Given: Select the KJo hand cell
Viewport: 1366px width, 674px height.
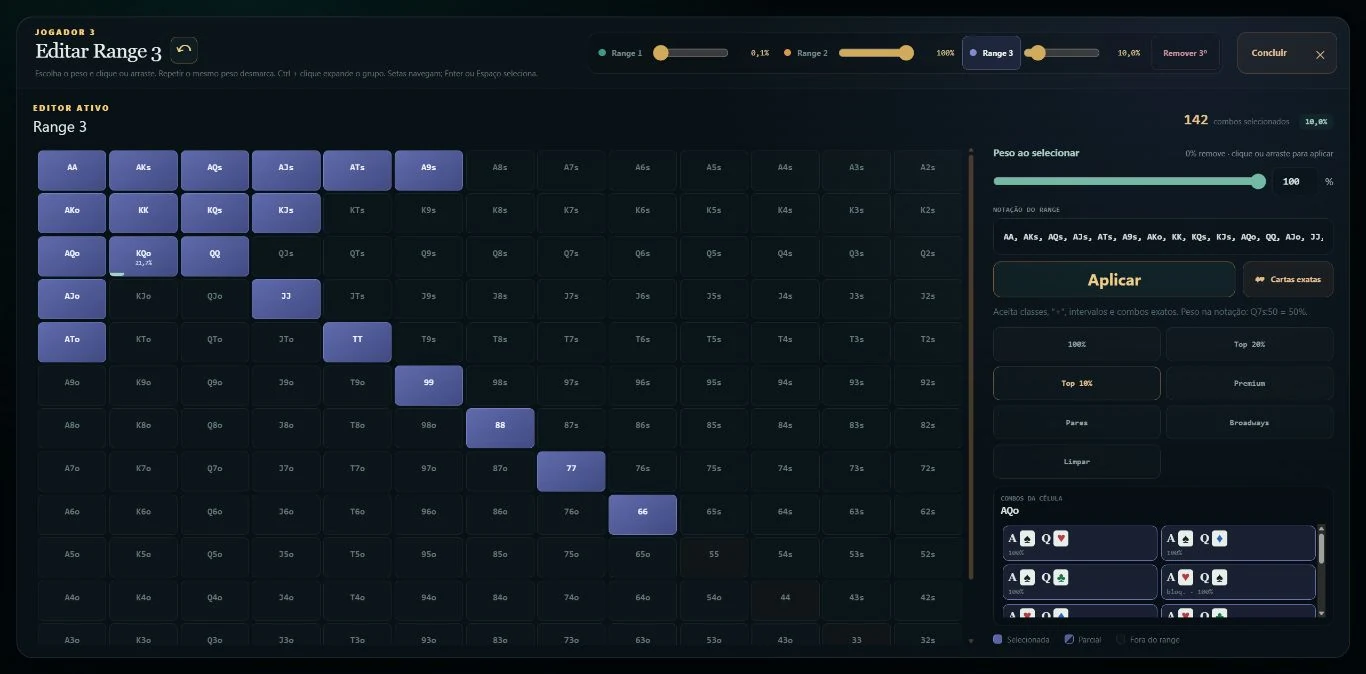Looking at the screenshot, I should coord(143,299).
